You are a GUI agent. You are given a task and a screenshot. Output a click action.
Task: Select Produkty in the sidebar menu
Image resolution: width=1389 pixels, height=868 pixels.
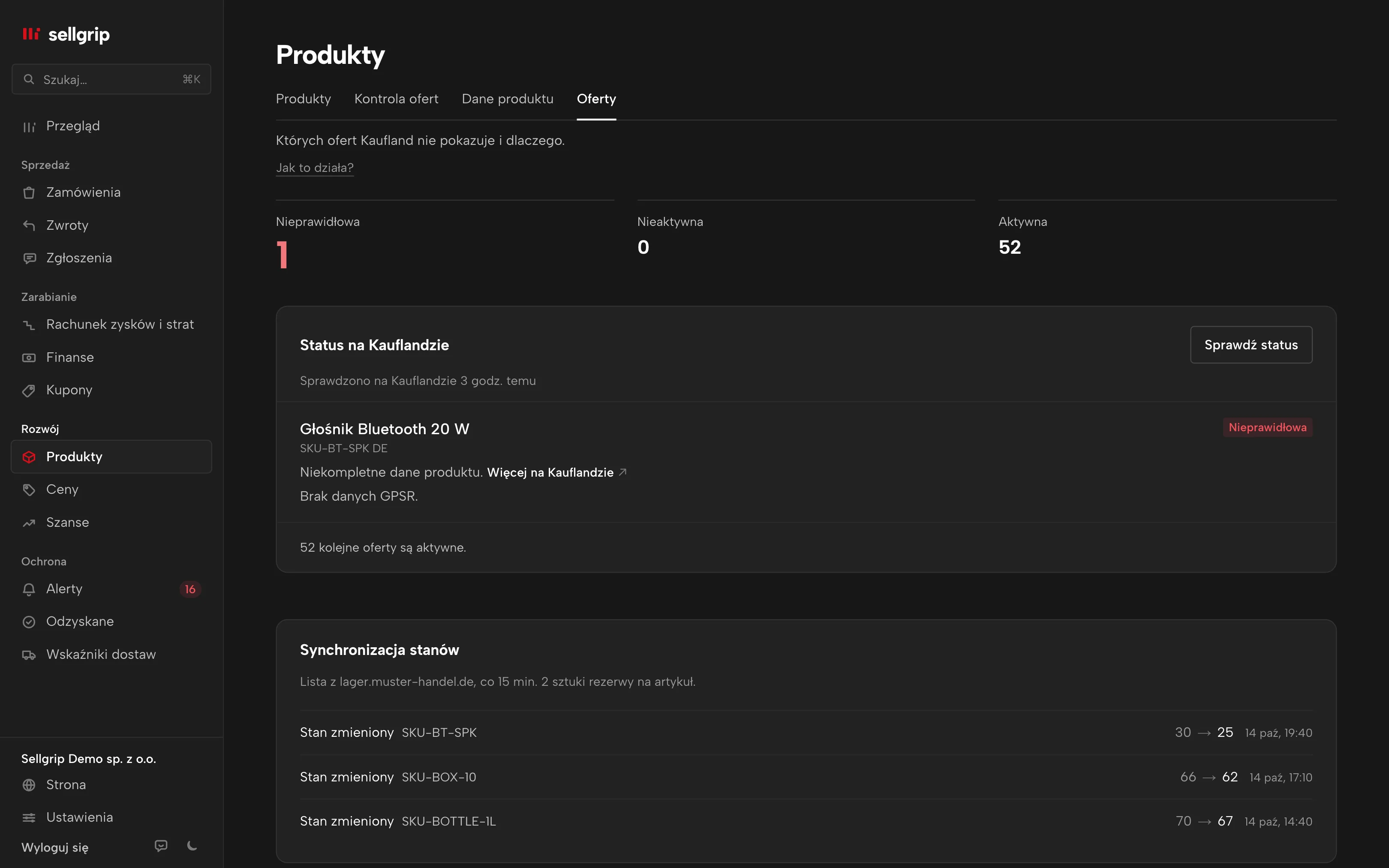coord(111,457)
